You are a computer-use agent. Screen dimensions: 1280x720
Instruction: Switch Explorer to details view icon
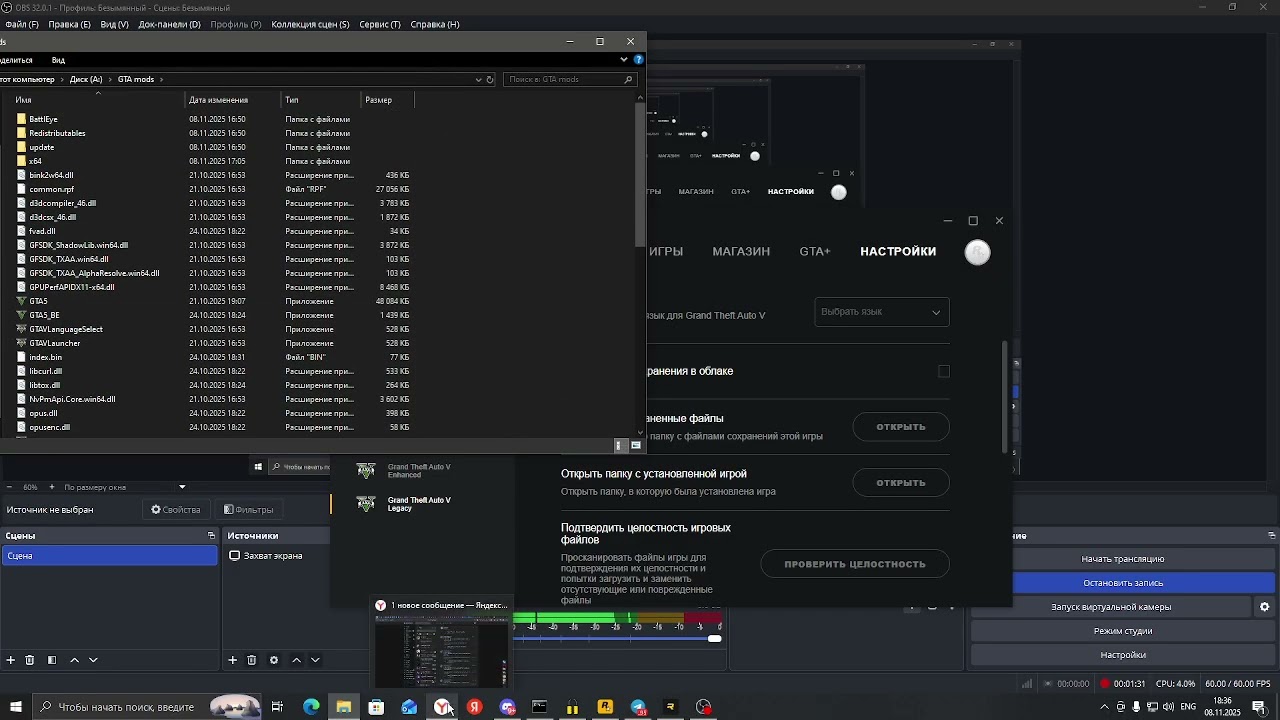[x=619, y=446]
